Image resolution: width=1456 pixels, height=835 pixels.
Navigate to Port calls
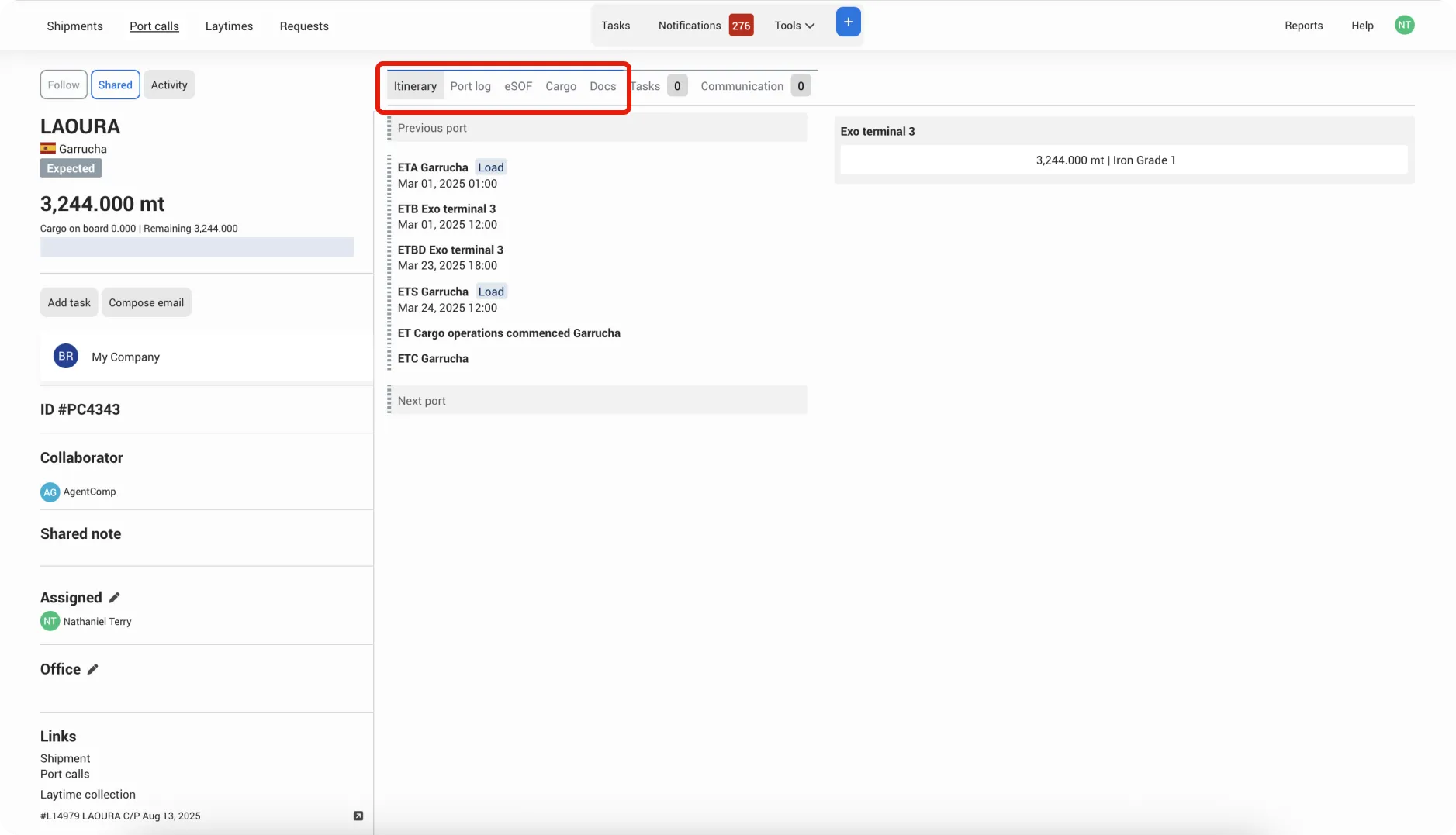(x=154, y=26)
